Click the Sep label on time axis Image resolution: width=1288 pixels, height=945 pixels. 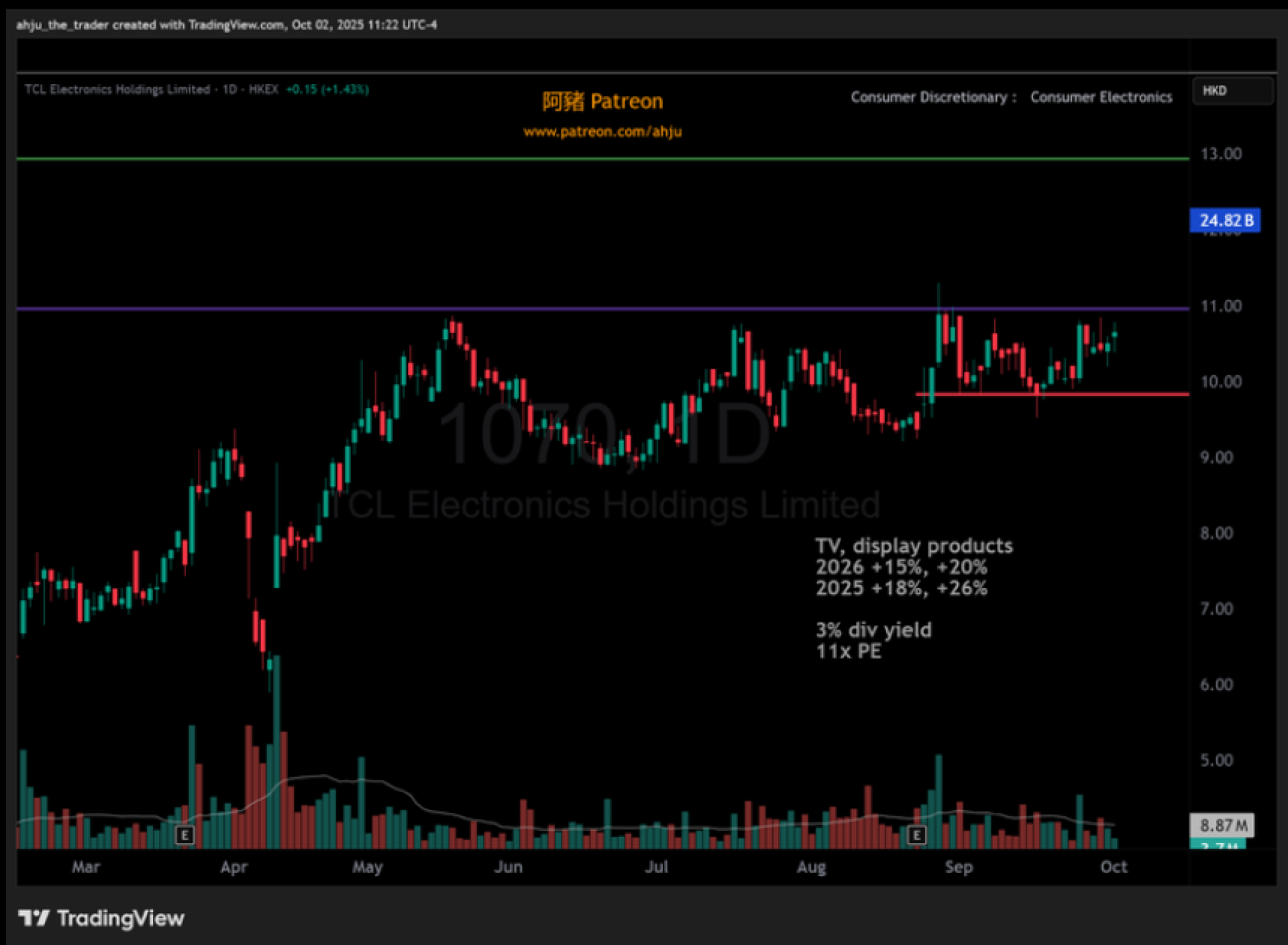(x=959, y=866)
